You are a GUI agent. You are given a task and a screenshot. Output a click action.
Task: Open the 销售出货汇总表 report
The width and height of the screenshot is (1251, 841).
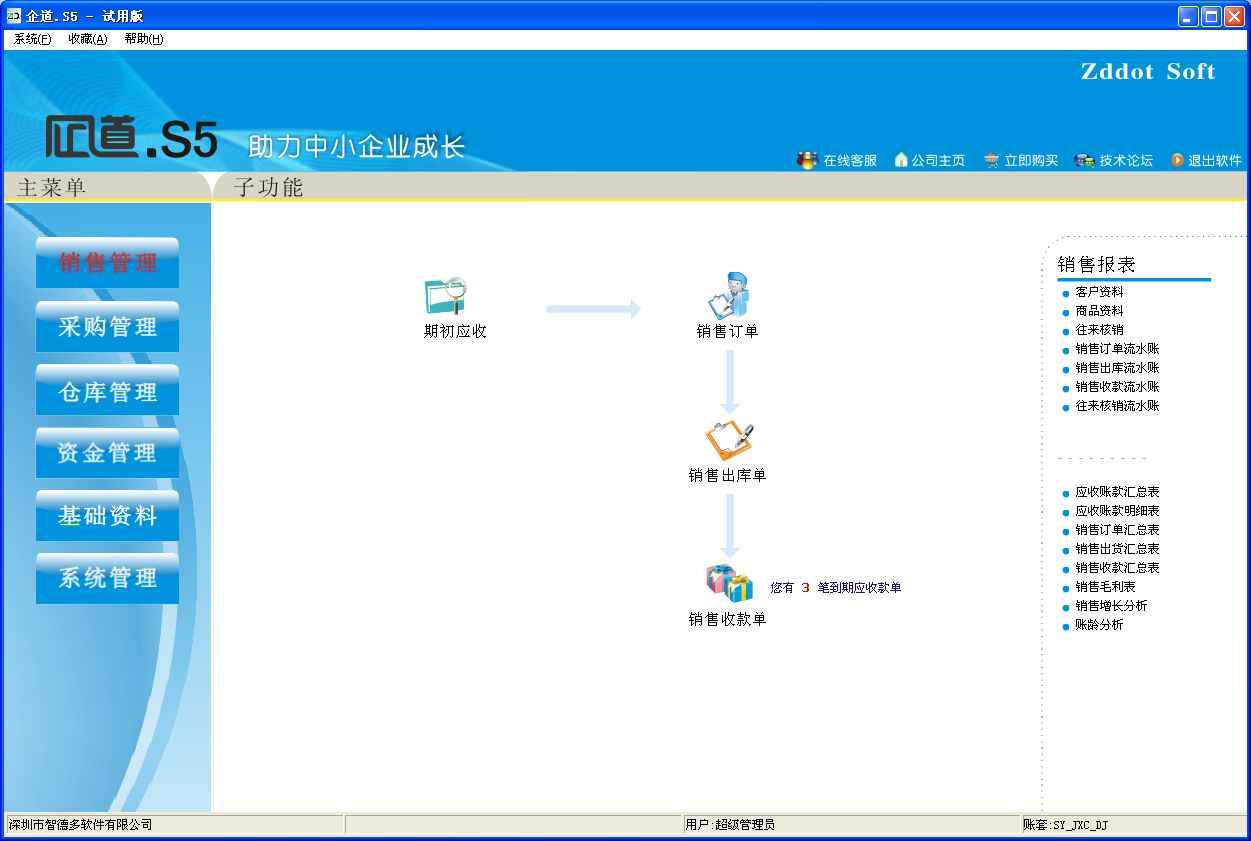click(1117, 549)
